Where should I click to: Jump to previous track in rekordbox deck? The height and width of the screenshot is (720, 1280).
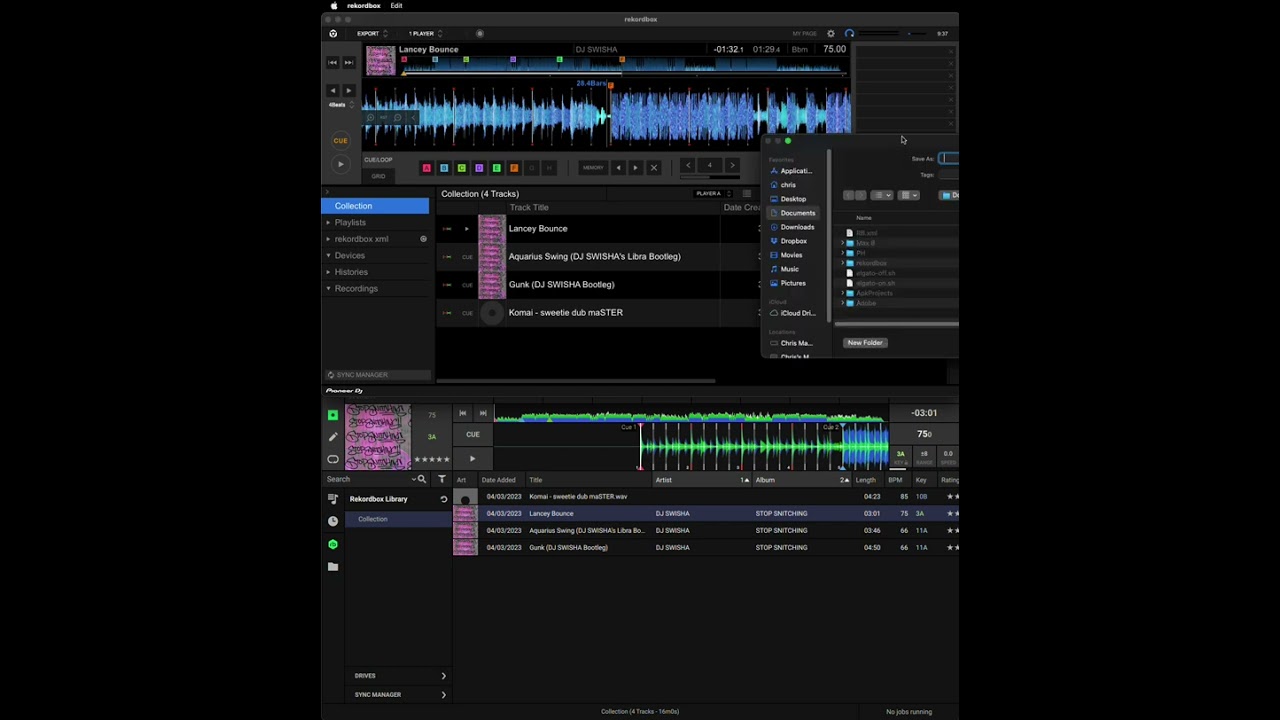333,63
